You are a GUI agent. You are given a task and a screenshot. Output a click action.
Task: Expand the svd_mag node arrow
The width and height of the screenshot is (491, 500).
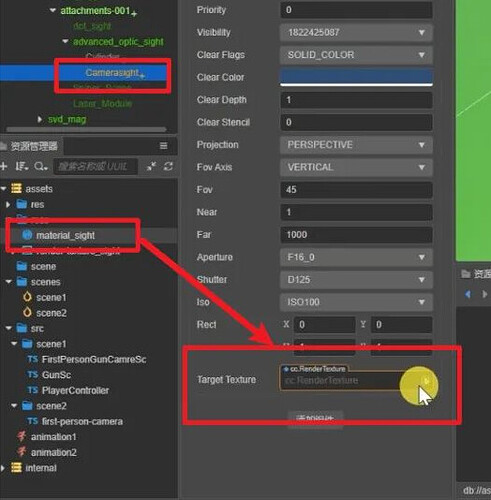pos(40,119)
